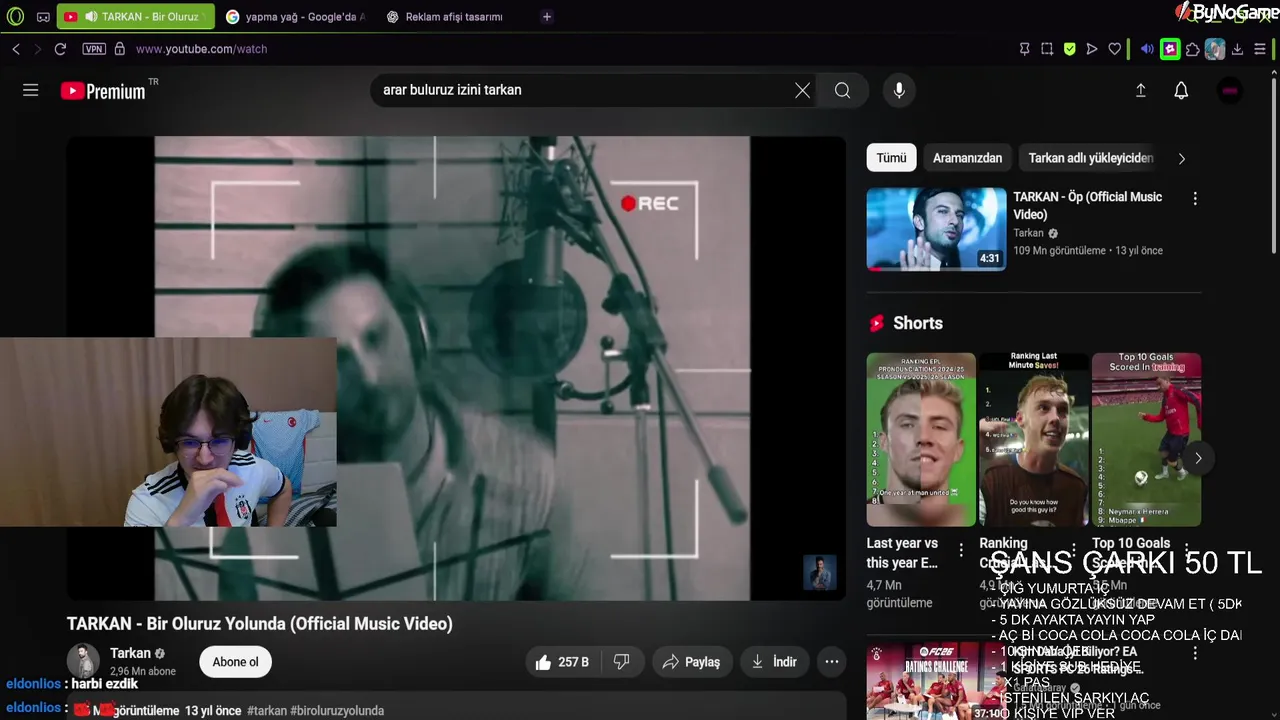Viewport: 1280px width, 720px height.
Task: Click the send/flow arrow icon in address bar
Action: click(1092, 49)
